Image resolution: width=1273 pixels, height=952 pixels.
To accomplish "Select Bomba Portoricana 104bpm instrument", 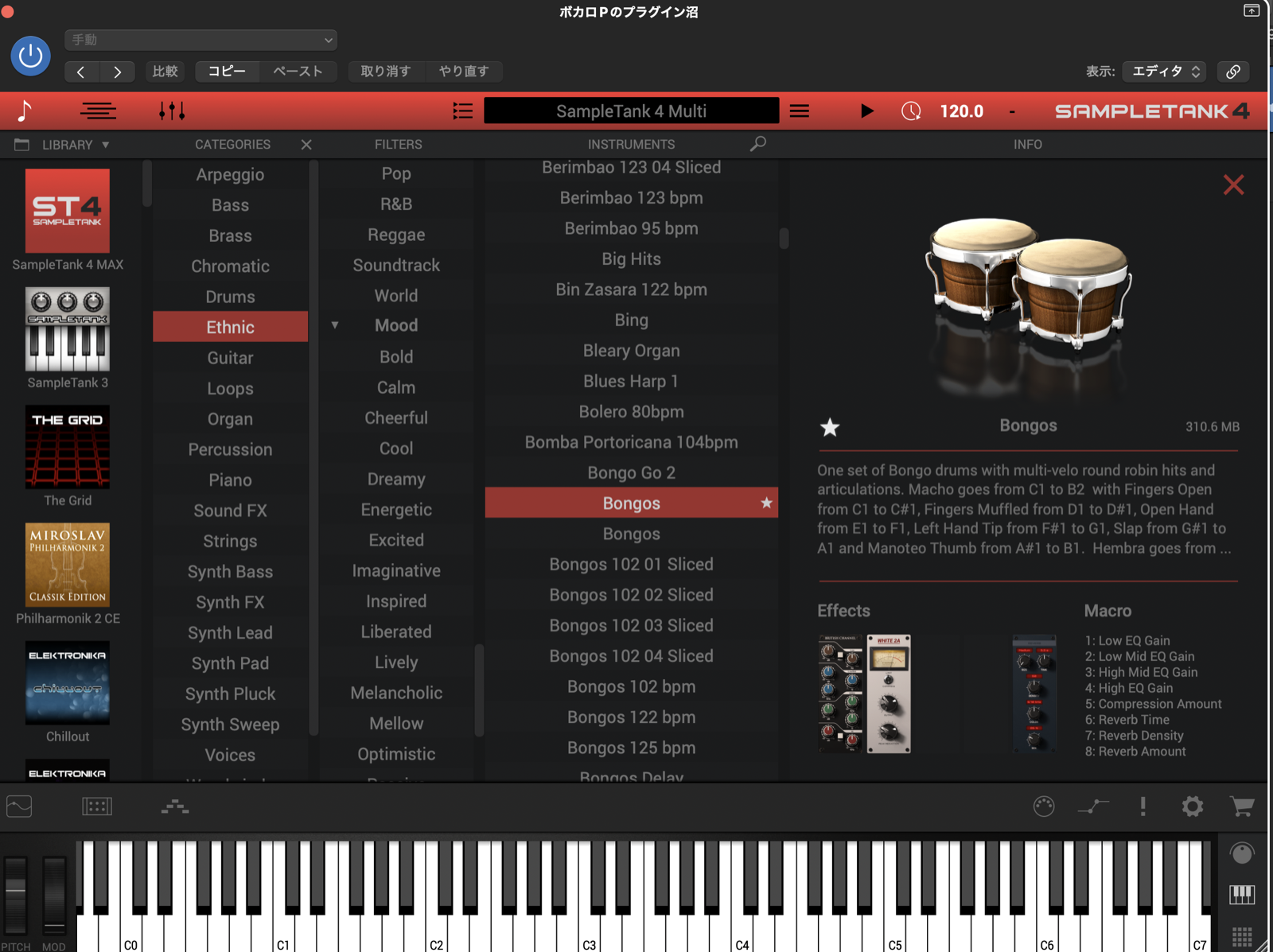I will [x=631, y=442].
